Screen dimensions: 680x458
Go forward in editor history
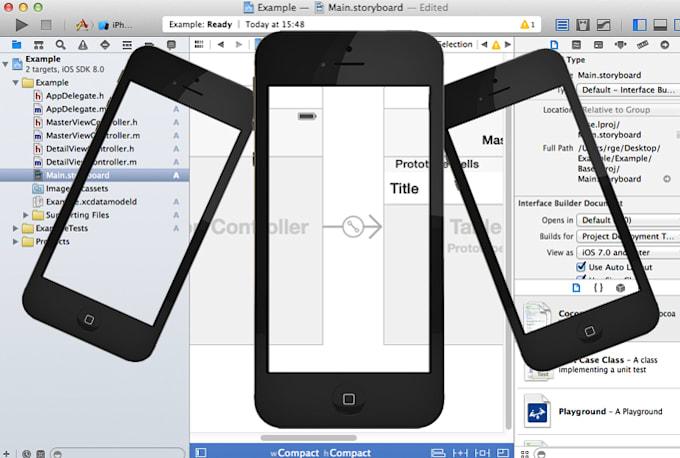point(239,44)
